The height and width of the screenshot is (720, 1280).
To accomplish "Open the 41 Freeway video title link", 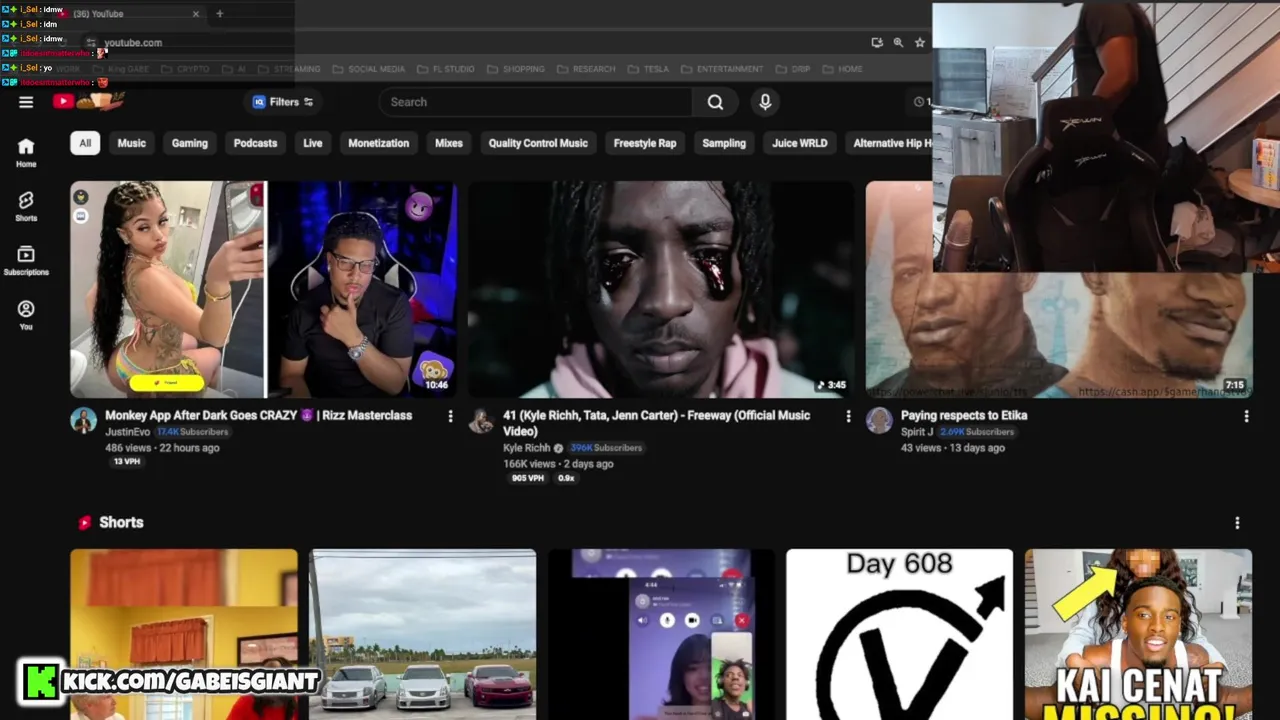I will 657,423.
